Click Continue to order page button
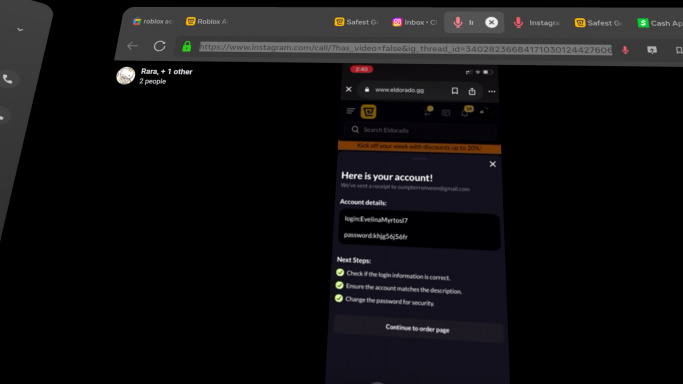683x384 pixels. [418, 328]
